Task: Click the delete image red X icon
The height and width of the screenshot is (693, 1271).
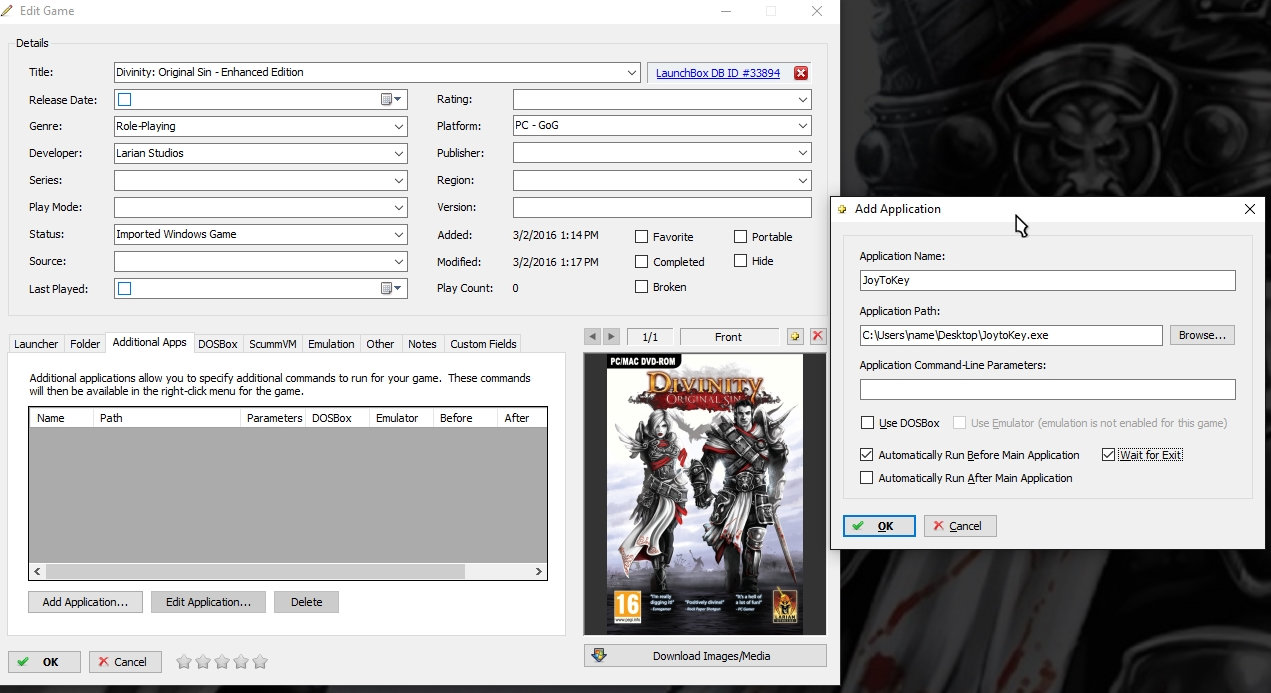Action: coord(818,337)
